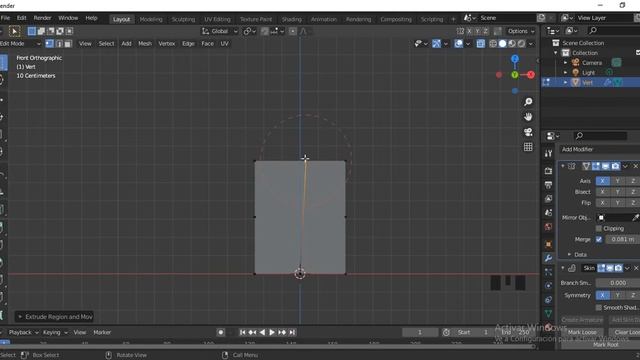Image resolution: width=640 pixels, height=360 pixels.
Task: Collapse the Skin modifier panel
Action: click(x=563, y=268)
